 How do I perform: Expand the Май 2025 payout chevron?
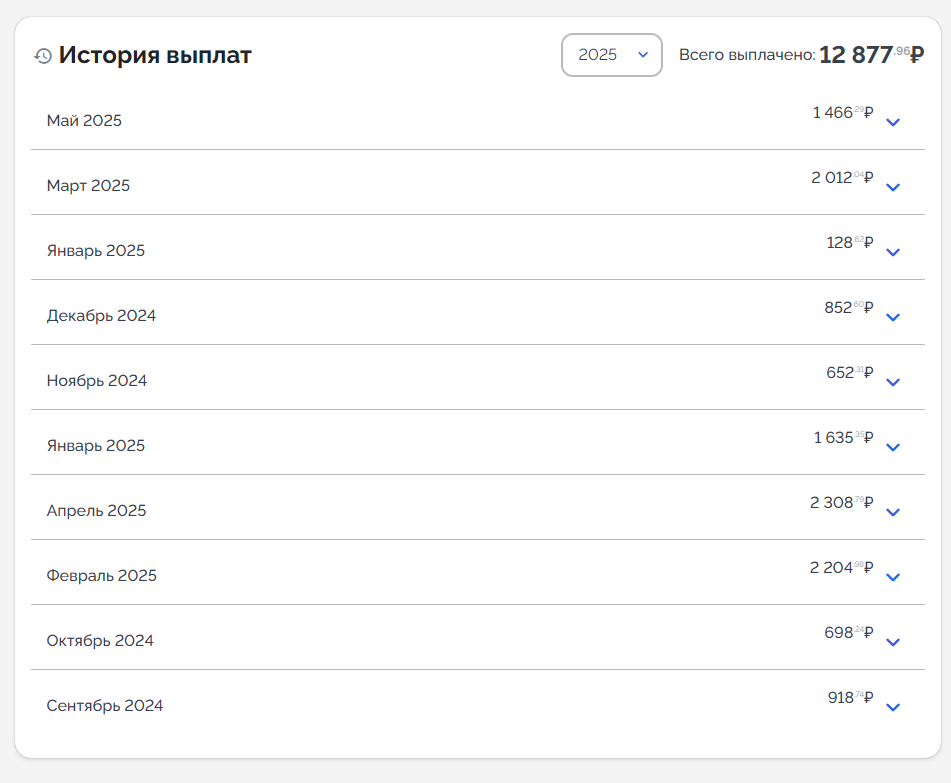point(893,122)
